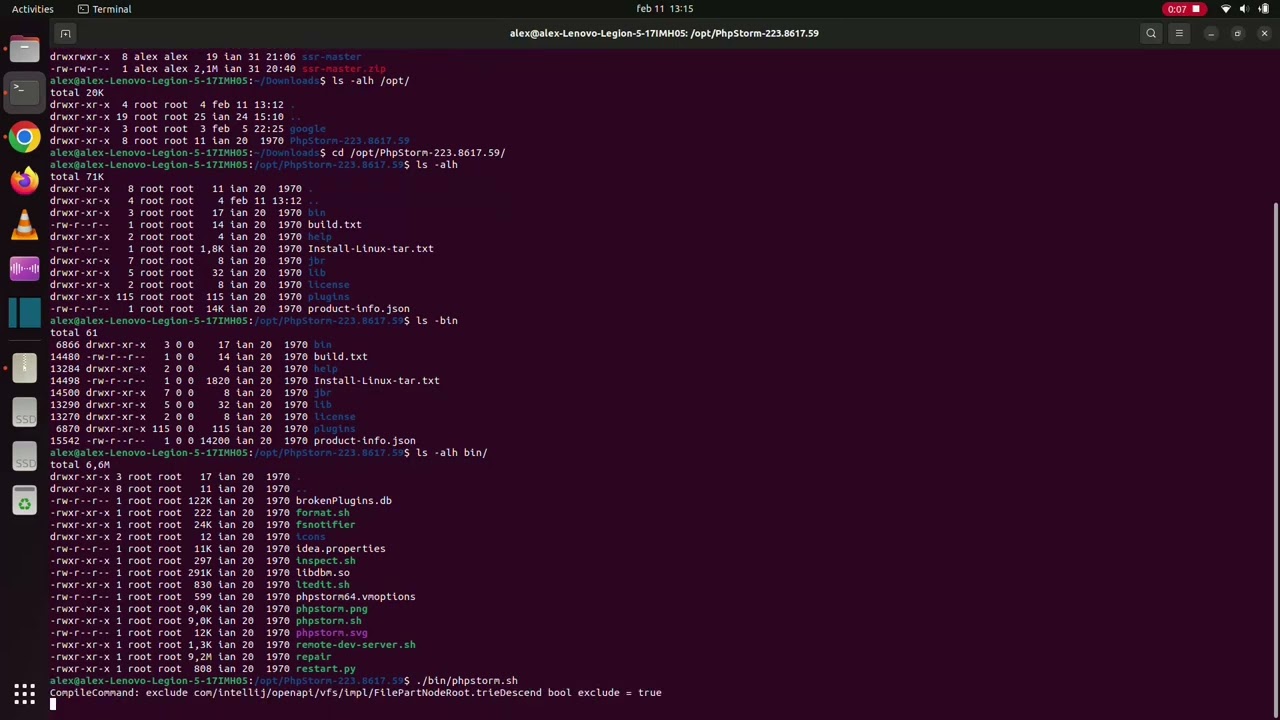Click the ./bin/phpstorm.sh command text
The image size is (1280, 720).
pos(466,681)
